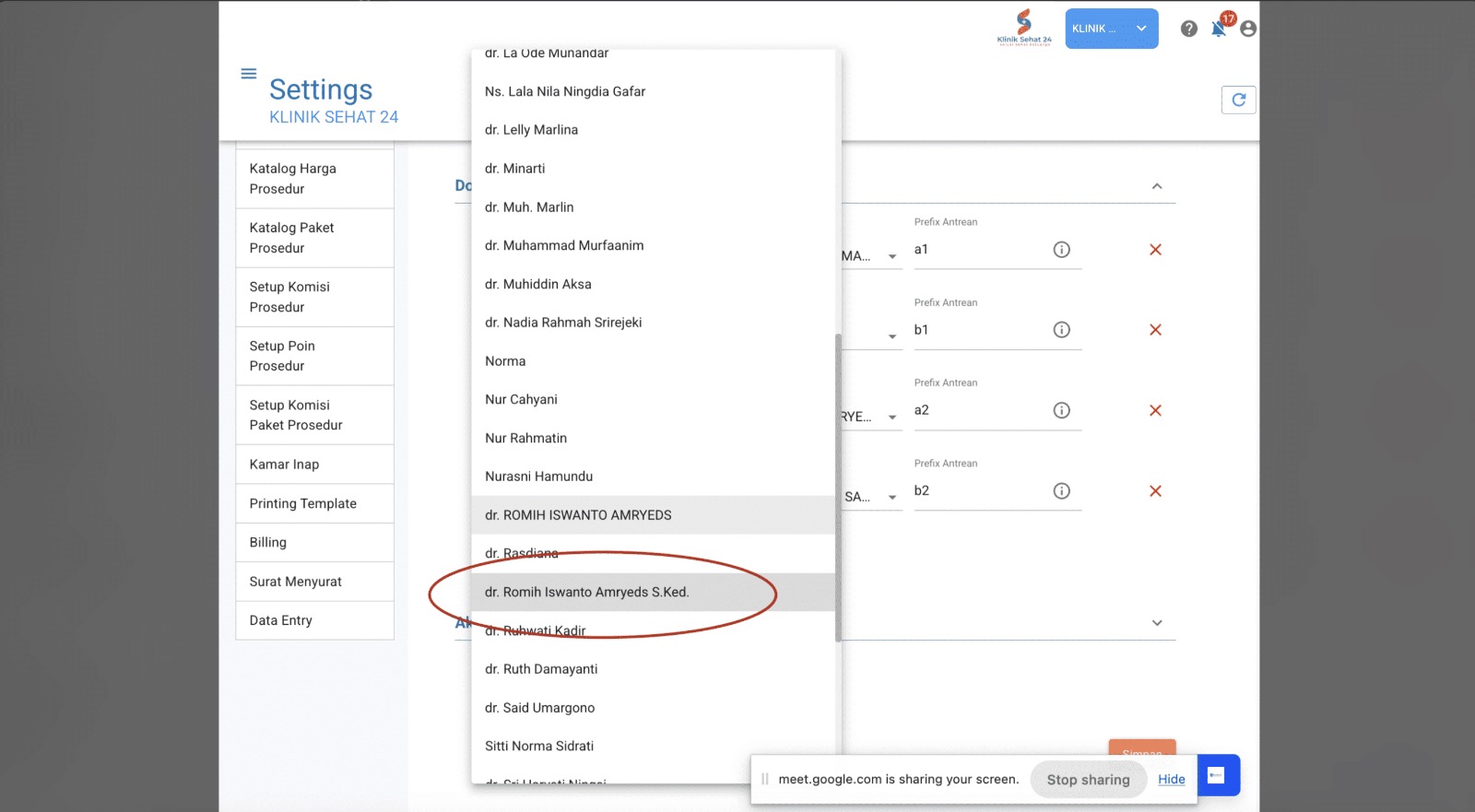Open the help question mark icon

tap(1188, 29)
